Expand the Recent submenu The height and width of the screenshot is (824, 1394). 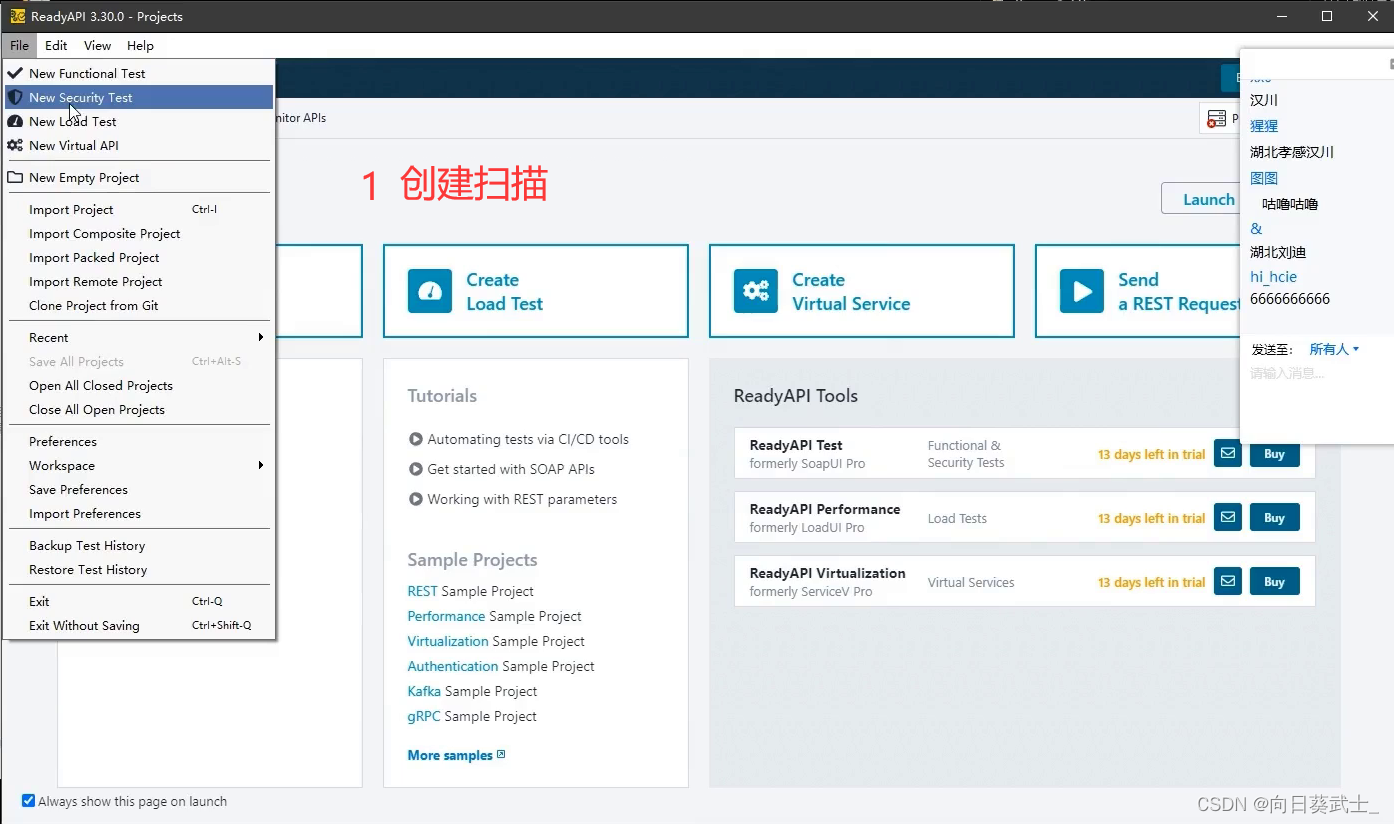click(138, 337)
